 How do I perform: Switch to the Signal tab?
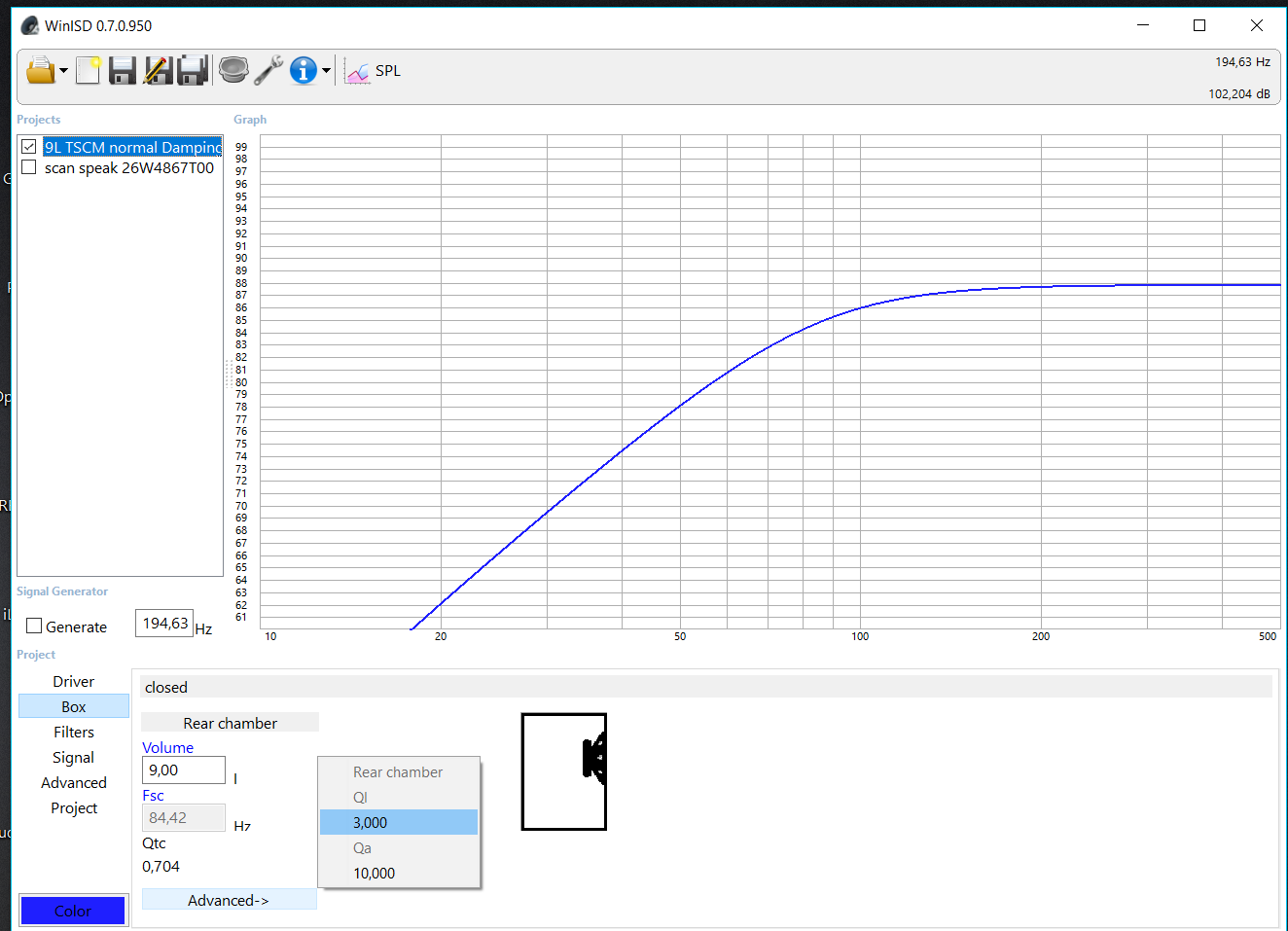tap(74, 757)
